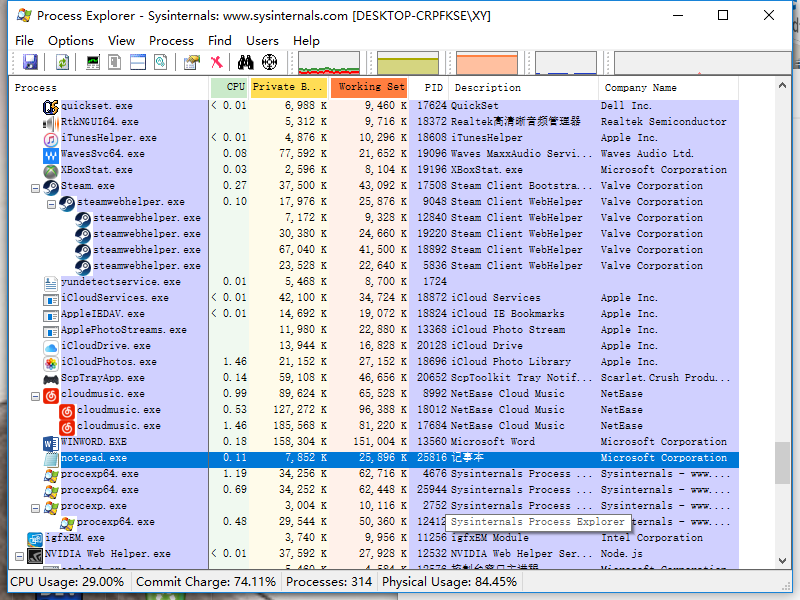Screen dimensions: 800x600
Task: Click the CPU usage history graph
Action: 329,63
